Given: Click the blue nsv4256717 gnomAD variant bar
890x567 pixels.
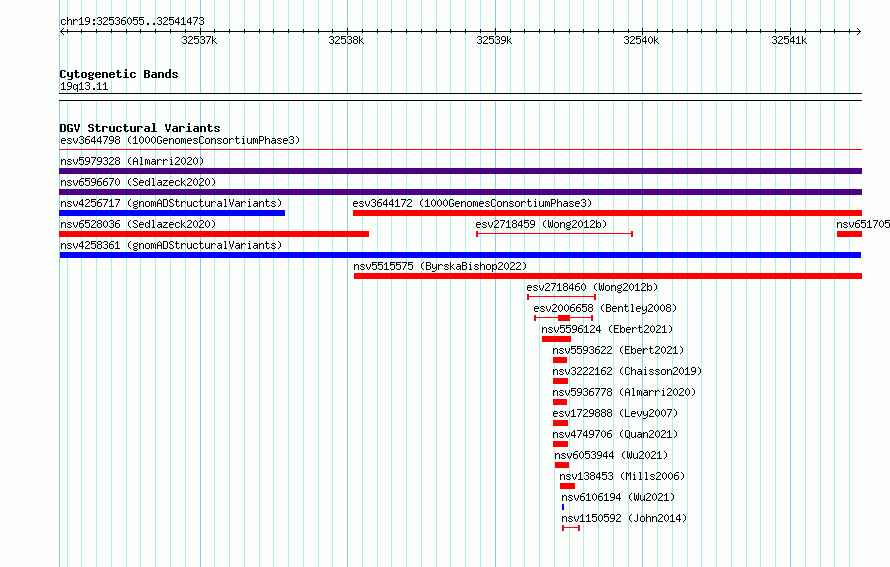Looking at the screenshot, I should tap(172, 213).
